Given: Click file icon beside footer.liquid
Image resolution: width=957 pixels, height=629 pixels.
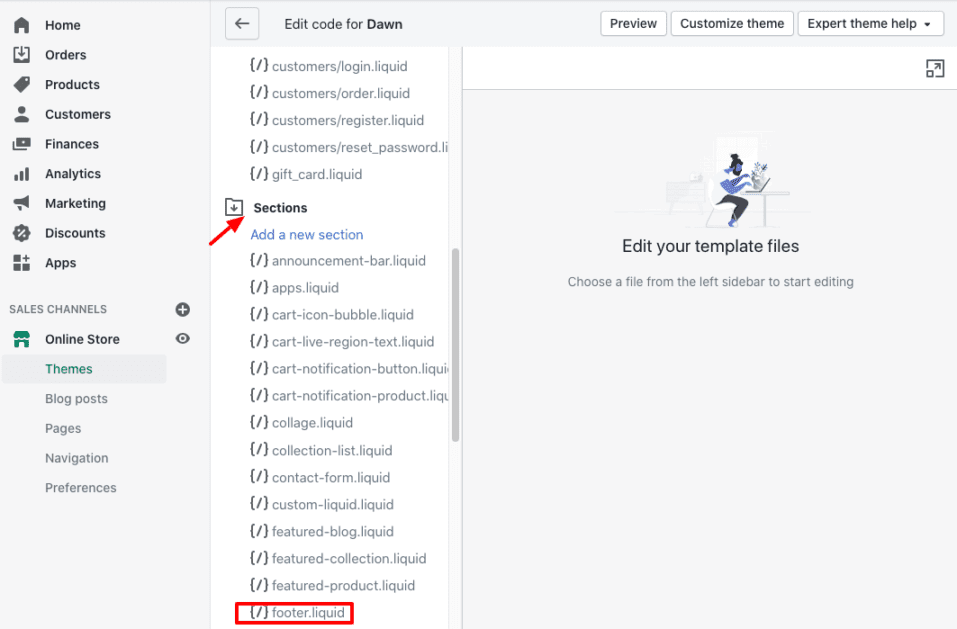Looking at the screenshot, I should (x=259, y=612).
